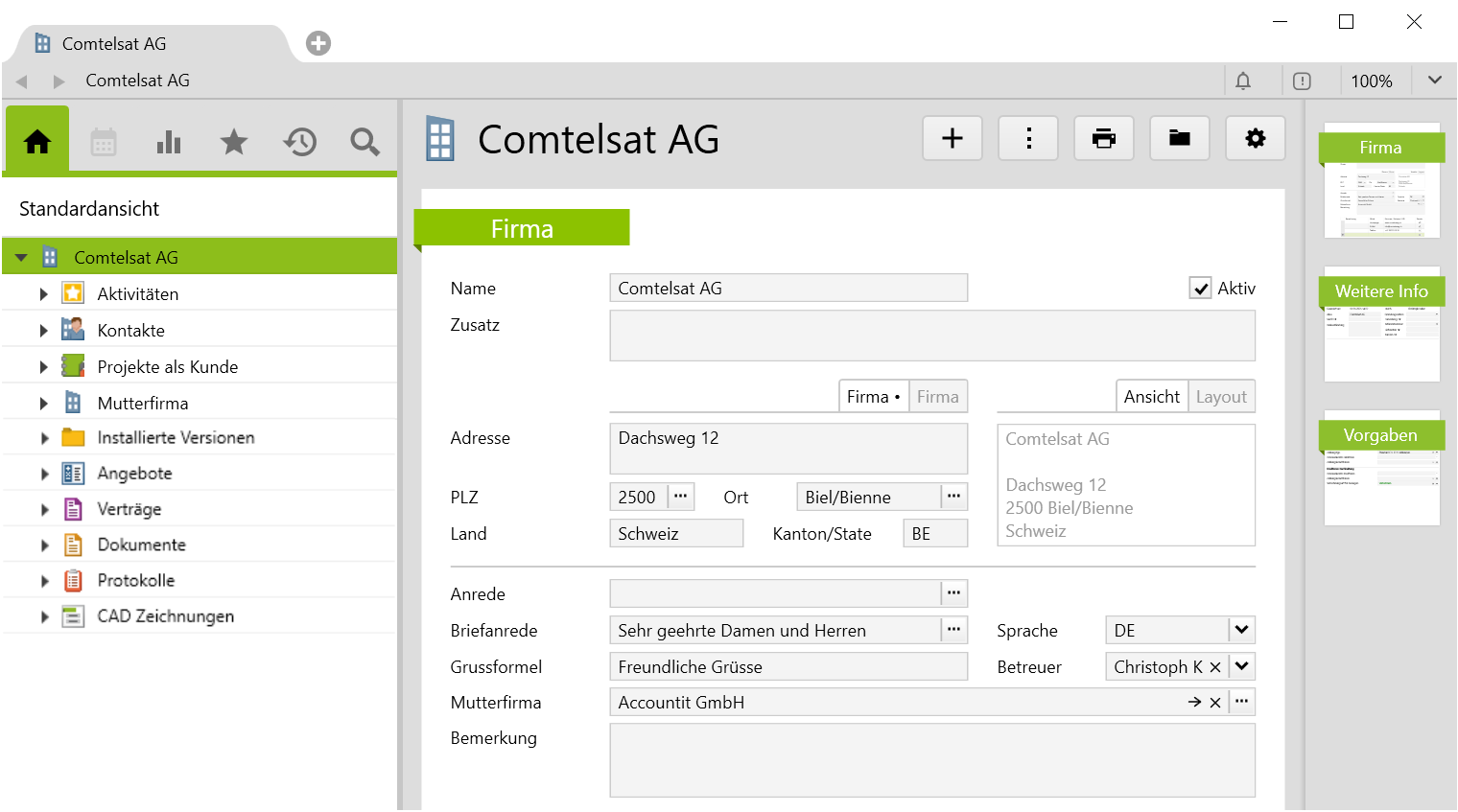Viewport: 1458px width, 812px height.
Task: Click into the Zusatz text field
Action: (x=931, y=336)
